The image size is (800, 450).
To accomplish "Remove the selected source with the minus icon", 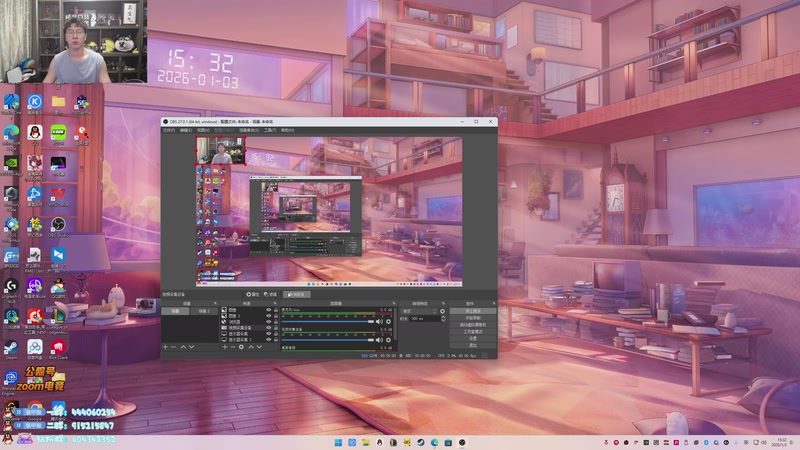I will tap(233, 347).
